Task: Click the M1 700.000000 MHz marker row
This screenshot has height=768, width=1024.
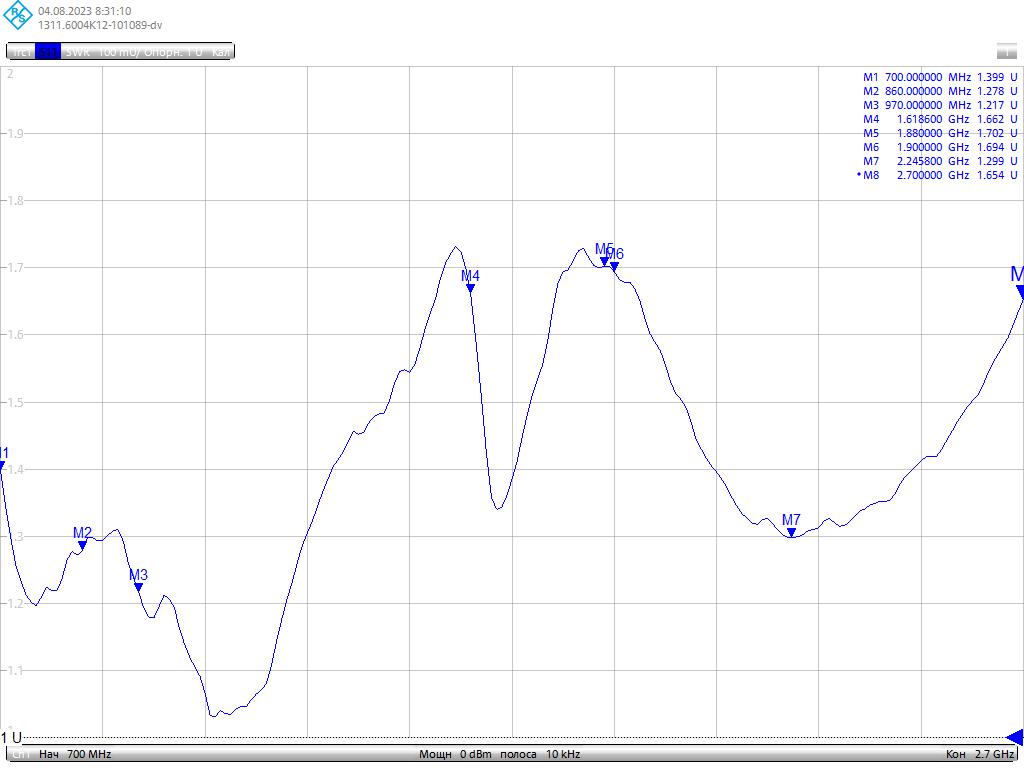Action: coord(940,77)
